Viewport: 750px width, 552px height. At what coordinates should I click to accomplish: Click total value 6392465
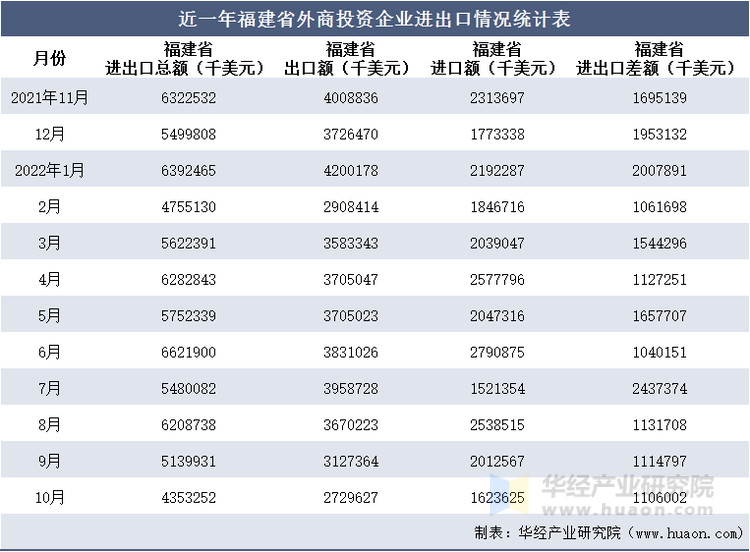tap(188, 171)
